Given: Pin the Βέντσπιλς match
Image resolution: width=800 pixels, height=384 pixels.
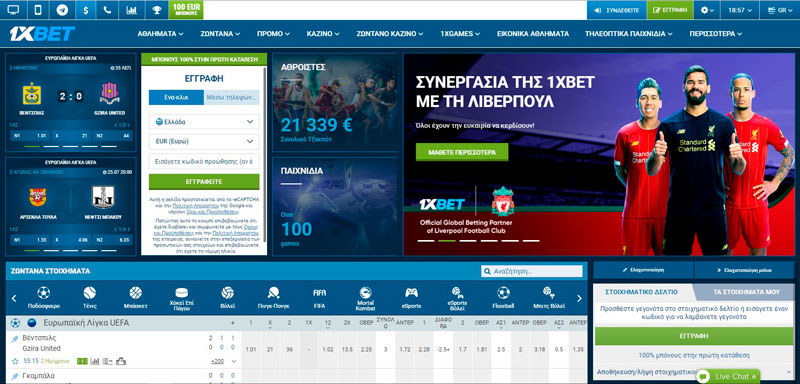Looking at the screenshot, I should (x=15, y=339).
